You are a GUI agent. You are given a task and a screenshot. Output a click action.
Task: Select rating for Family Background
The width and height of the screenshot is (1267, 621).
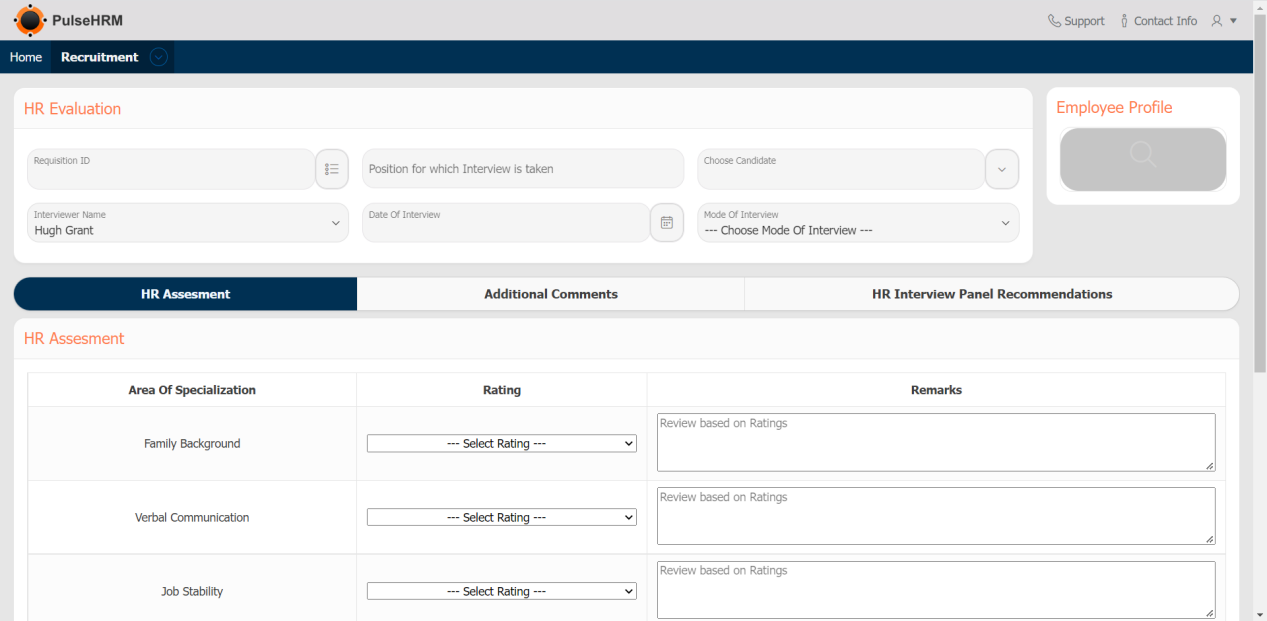[502, 444]
